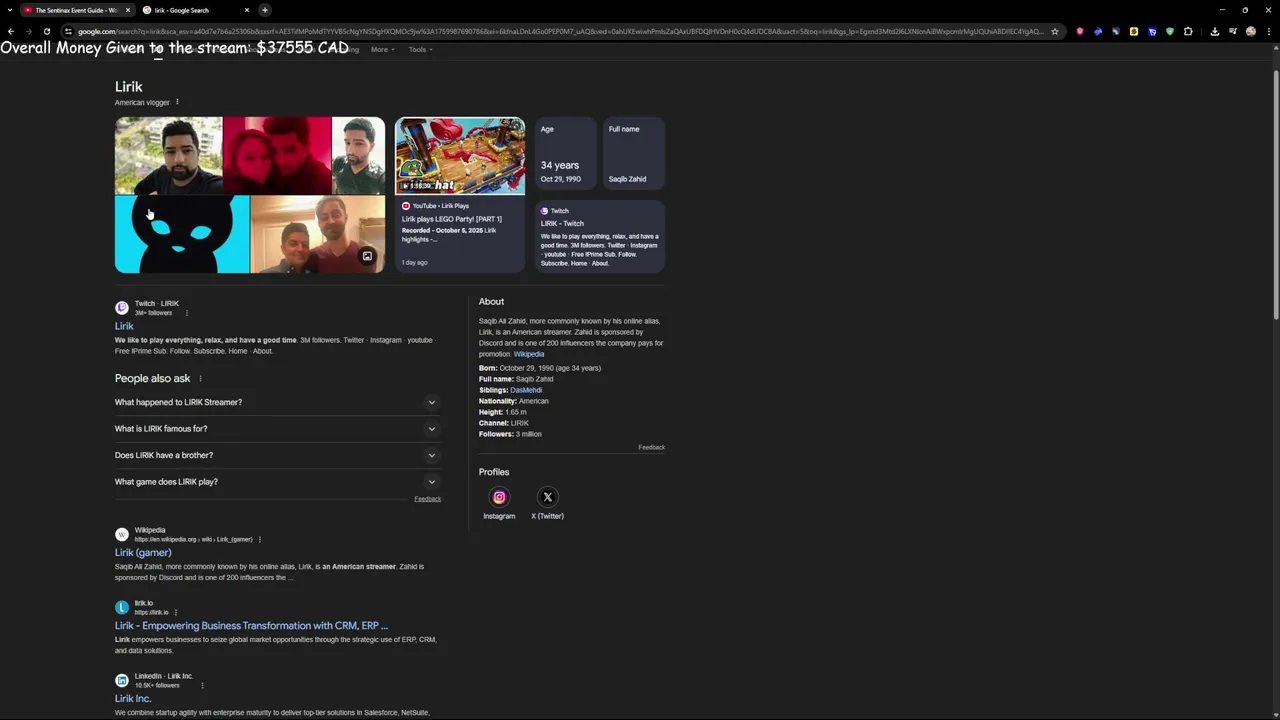
Task: Open the browser Downloads icon
Action: coord(1214,31)
